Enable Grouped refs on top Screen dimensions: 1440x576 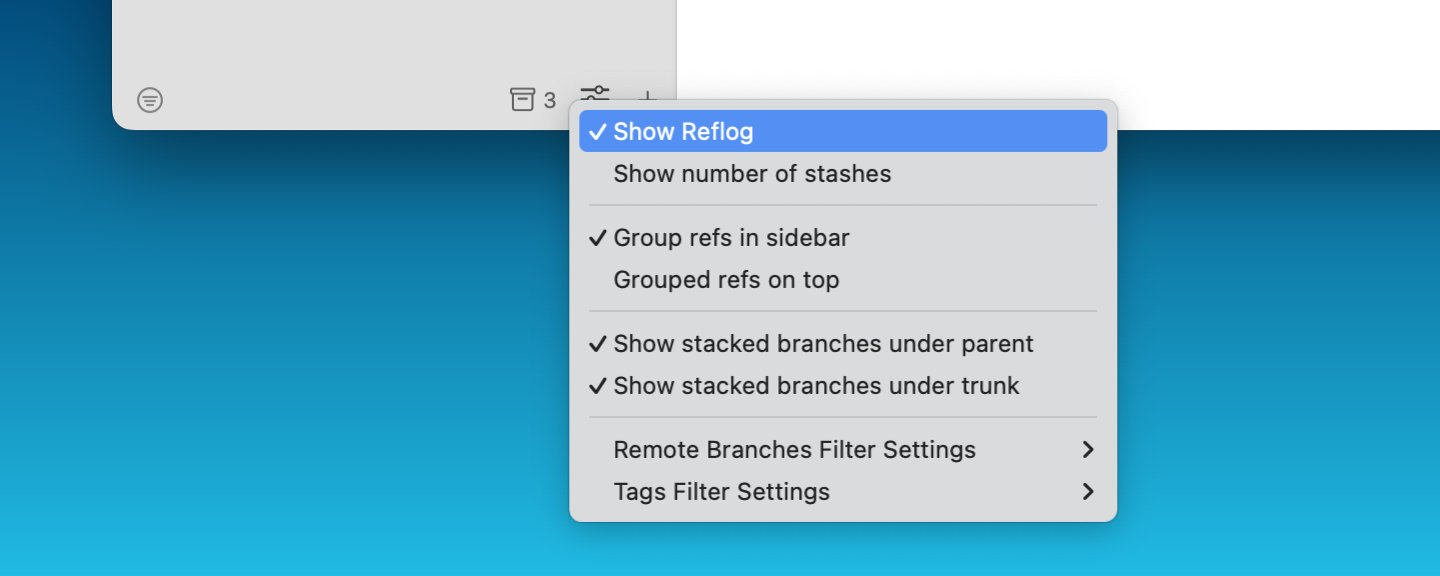726,280
